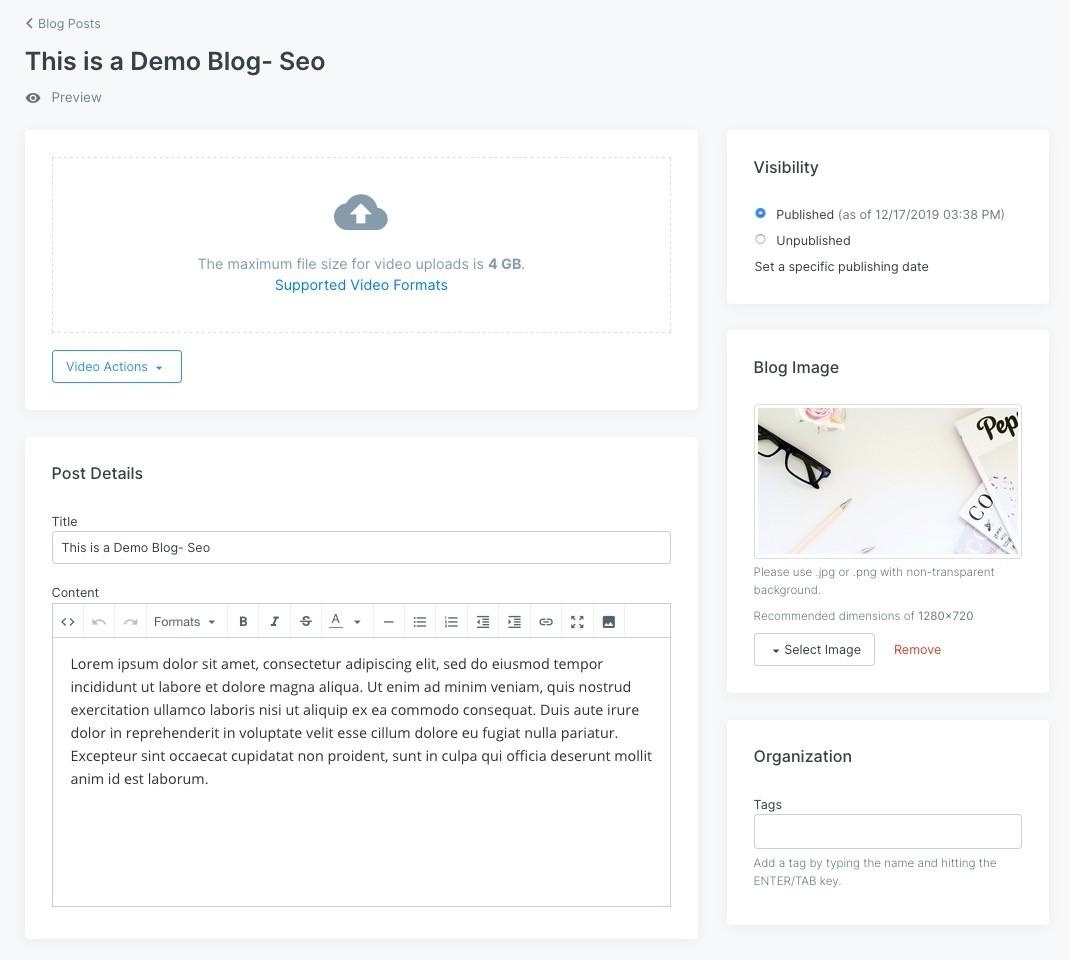The width and height of the screenshot is (1069, 960).
Task: Insert a numbered list
Action: point(451,622)
